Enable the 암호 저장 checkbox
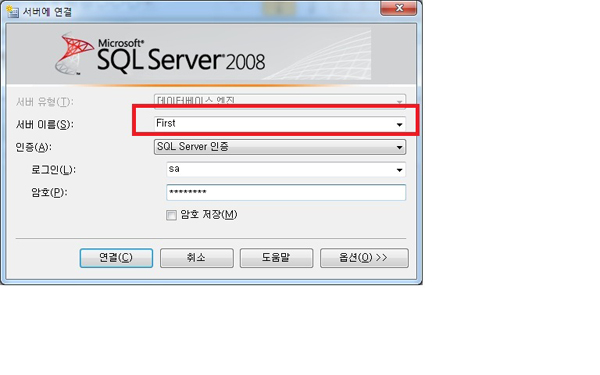The image size is (600, 375). pyautogui.click(x=171, y=215)
